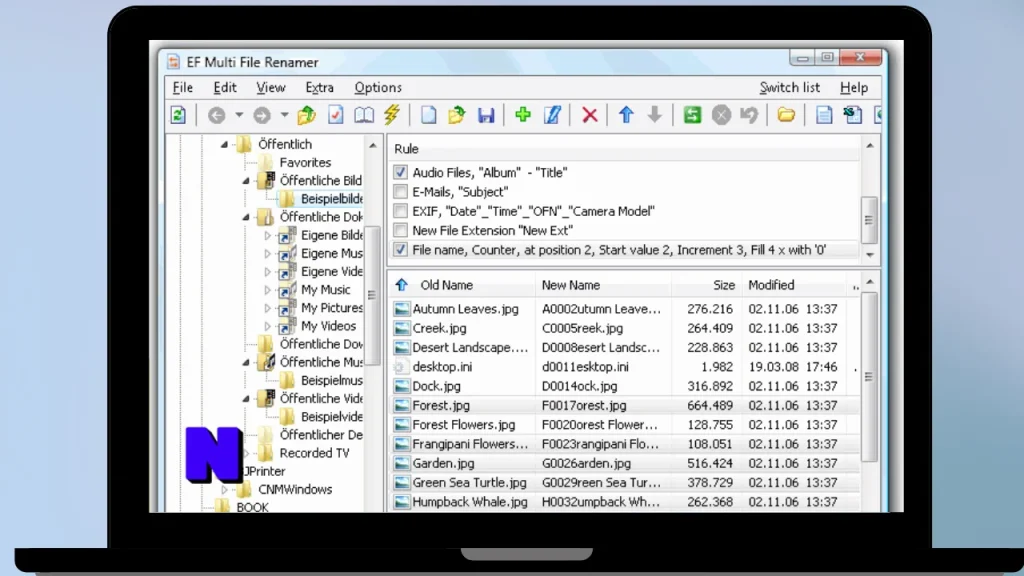Click the Old Name column header
This screenshot has height=576, width=1024.
[x=446, y=285]
